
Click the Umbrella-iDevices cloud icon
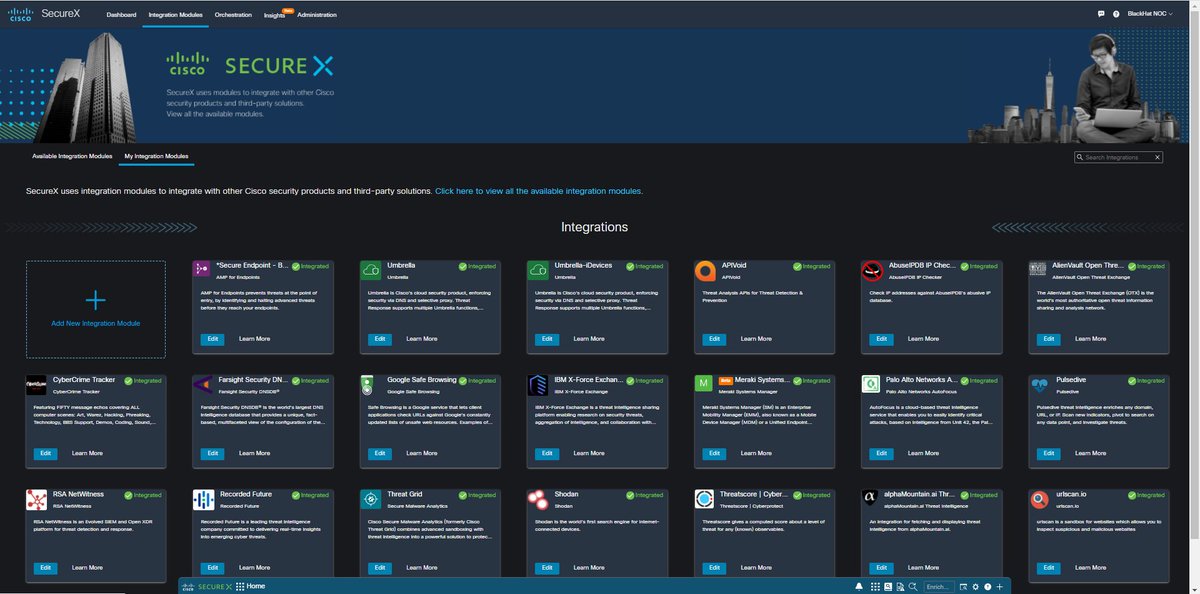click(x=536, y=270)
